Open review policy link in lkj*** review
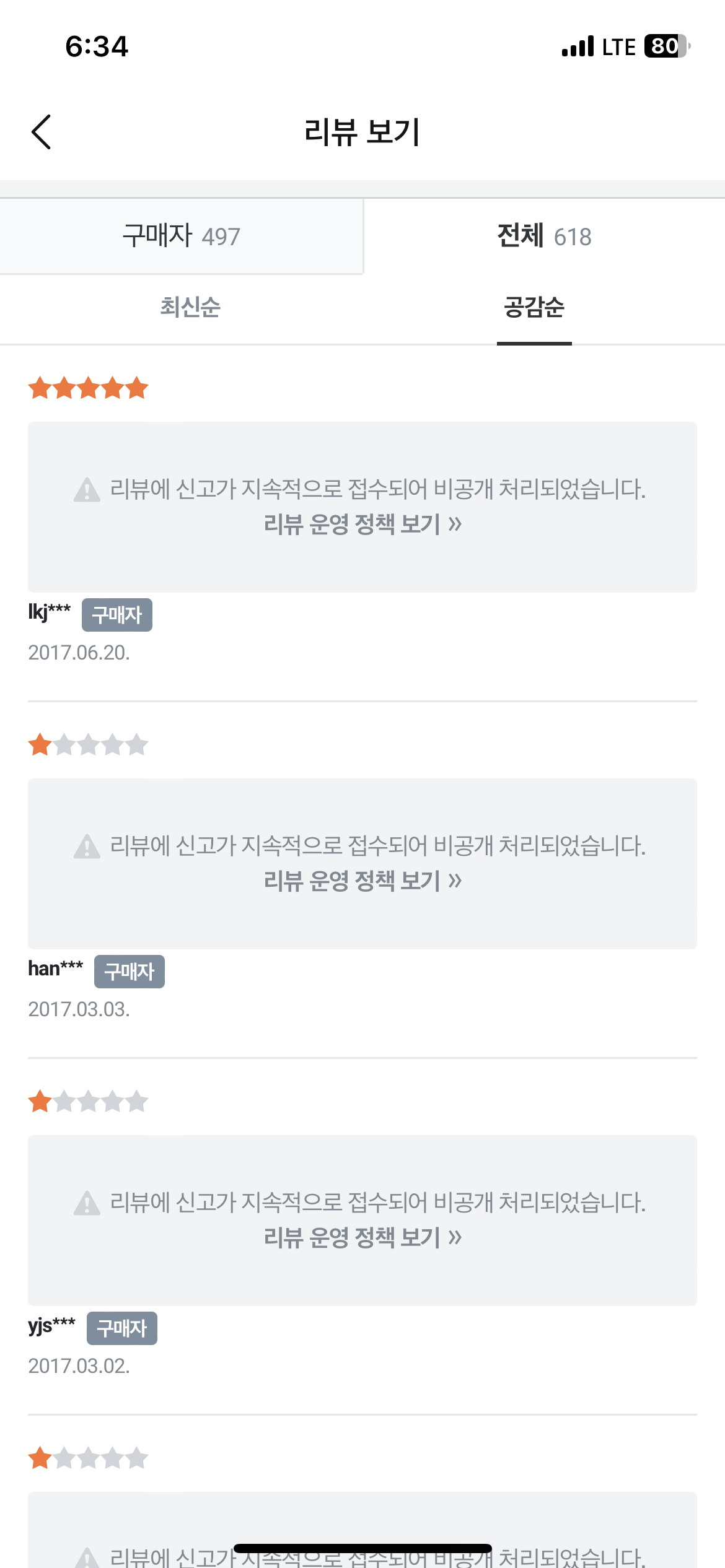Image resolution: width=725 pixels, height=1568 pixels. [362, 525]
